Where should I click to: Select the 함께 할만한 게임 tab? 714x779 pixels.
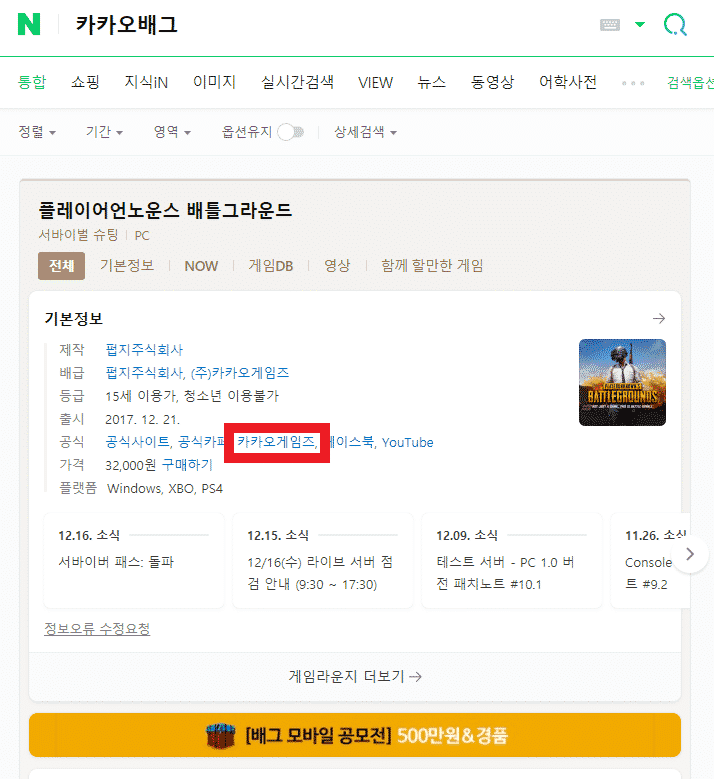432,266
